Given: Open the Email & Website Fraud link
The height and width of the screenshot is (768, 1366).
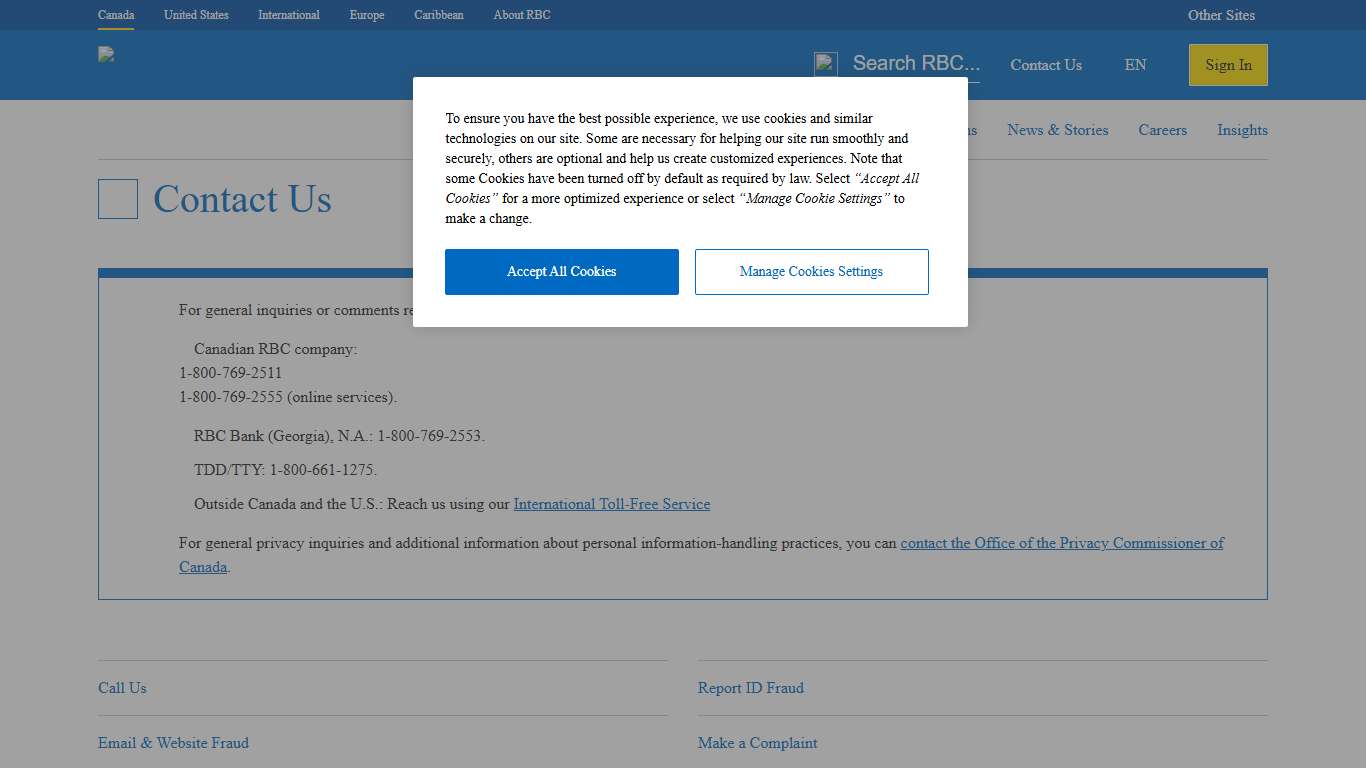Looking at the screenshot, I should pyautogui.click(x=173, y=743).
